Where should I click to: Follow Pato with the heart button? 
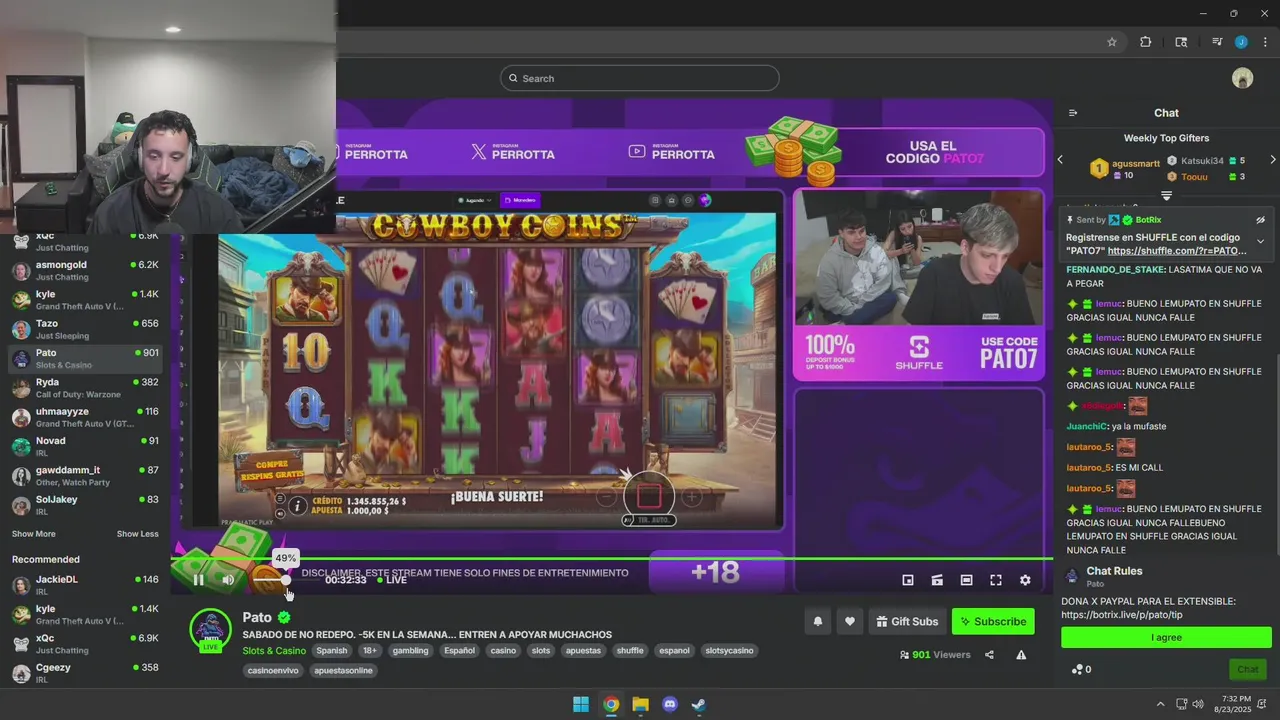pyautogui.click(x=849, y=621)
